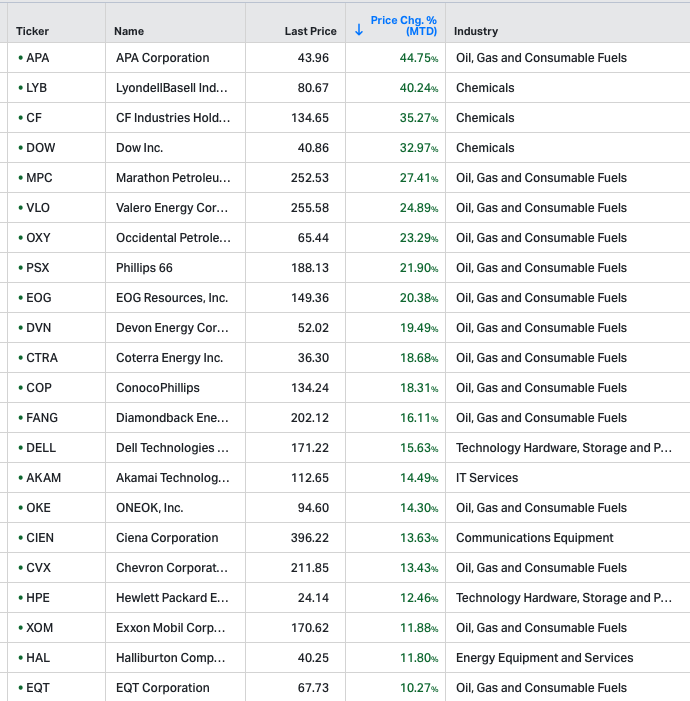
Task: Click the ConocoPhillips company name
Action: click(158, 388)
